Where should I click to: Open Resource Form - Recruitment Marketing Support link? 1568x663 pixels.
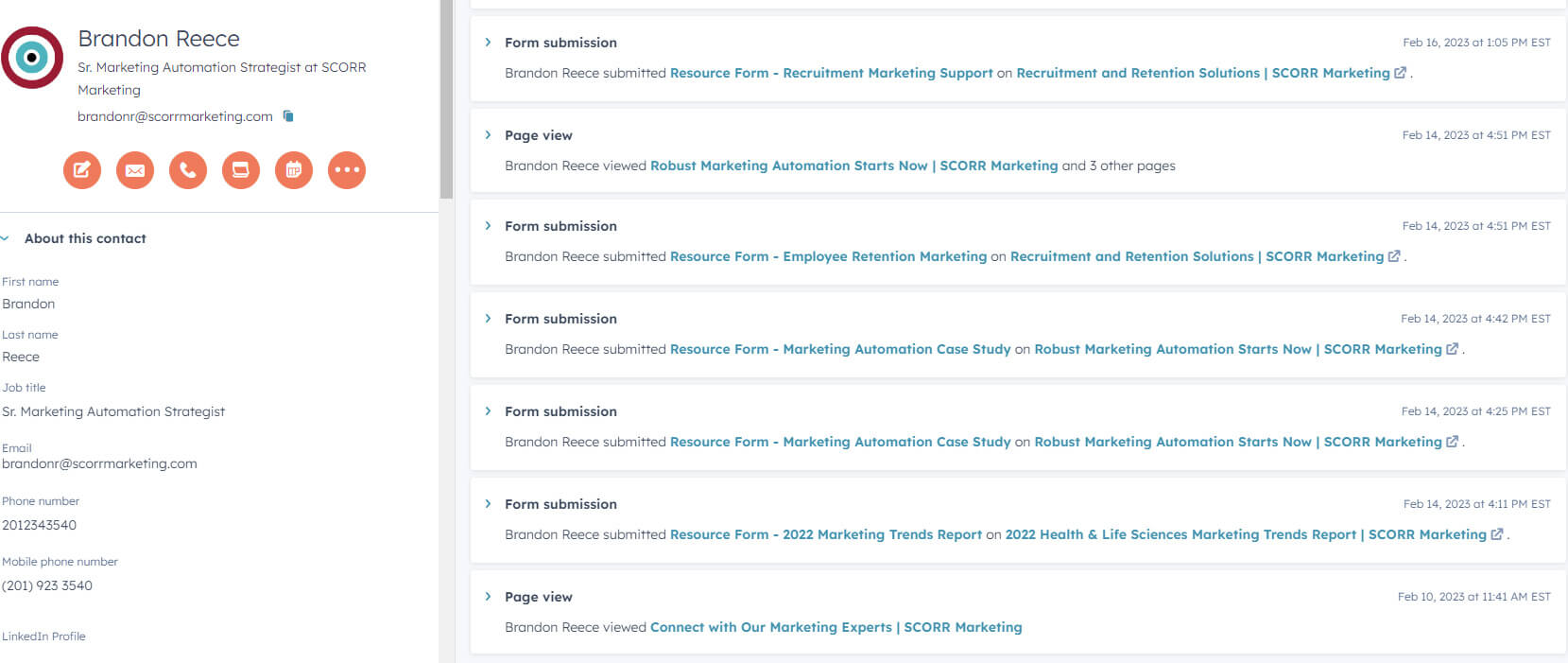click(832, 73)
